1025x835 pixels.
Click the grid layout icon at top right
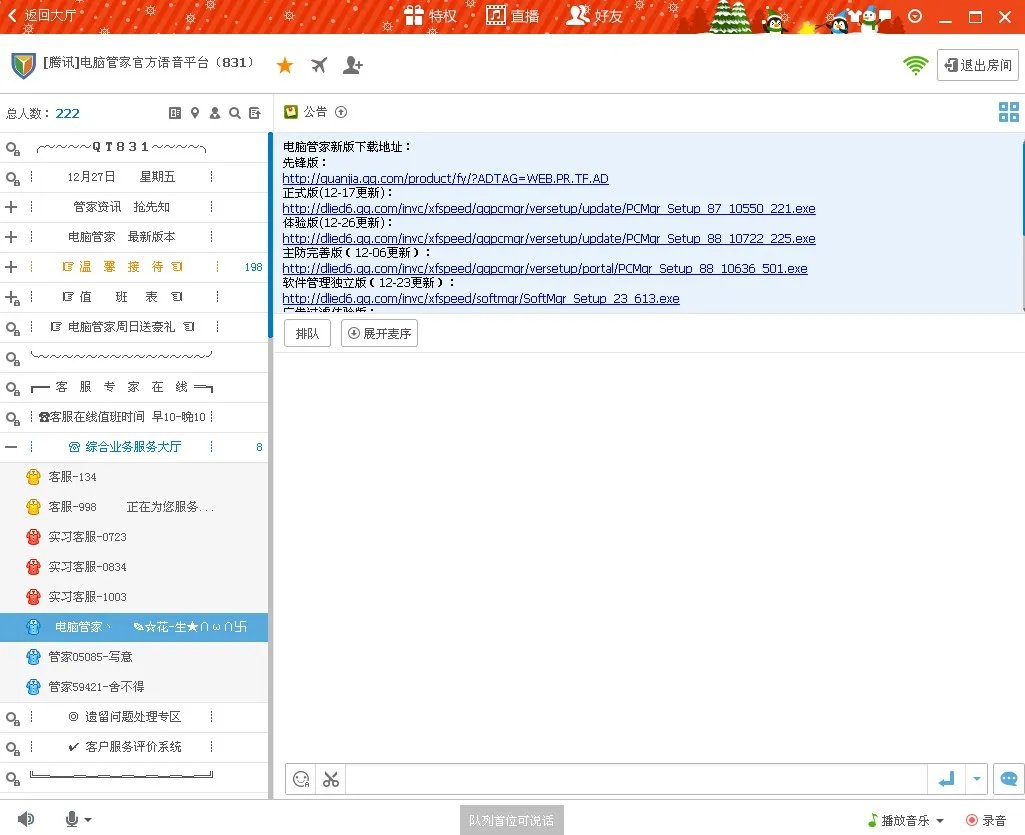pos(1008,112)
